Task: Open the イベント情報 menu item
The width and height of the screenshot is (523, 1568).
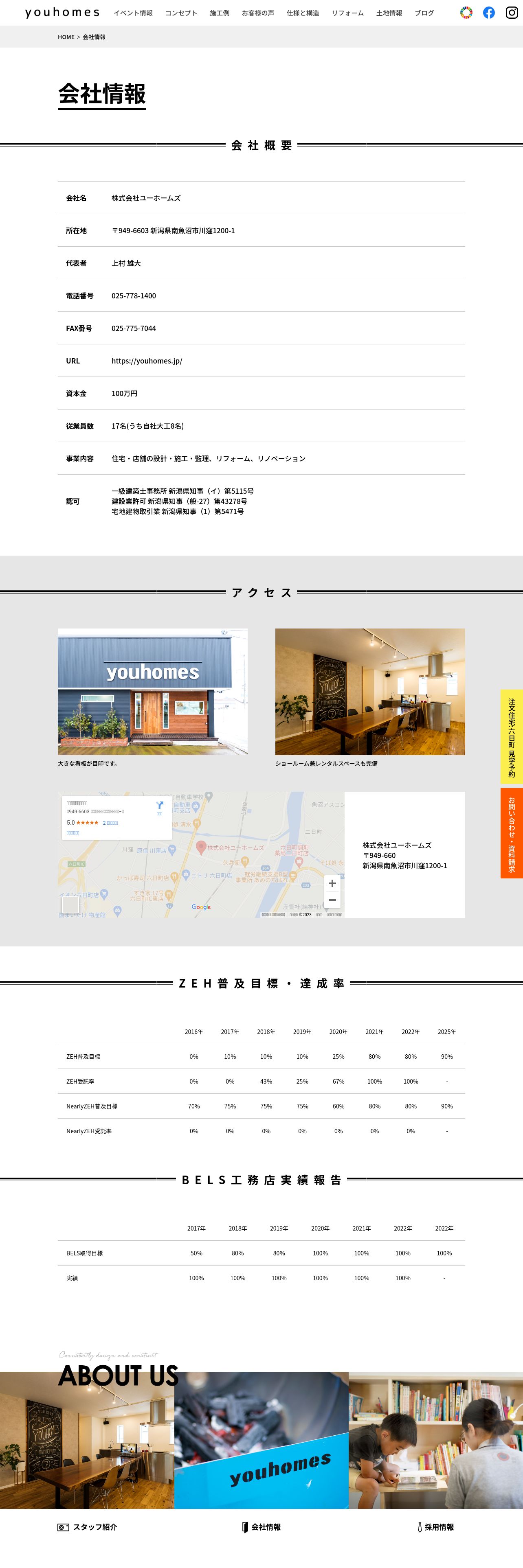Action: pos(133,13)
